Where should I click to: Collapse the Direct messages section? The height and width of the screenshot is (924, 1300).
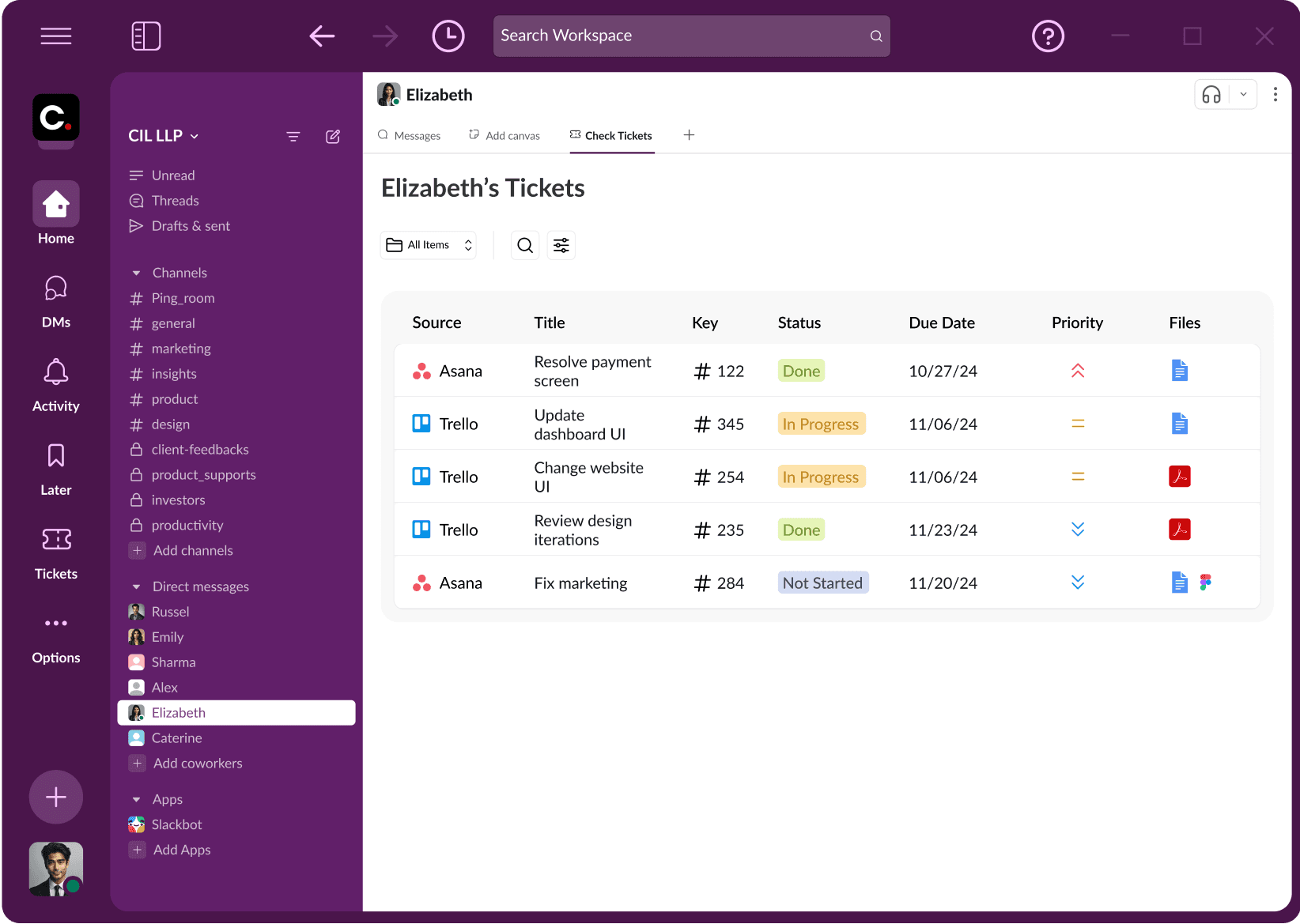pyautogui.click(x=136, y=586)
